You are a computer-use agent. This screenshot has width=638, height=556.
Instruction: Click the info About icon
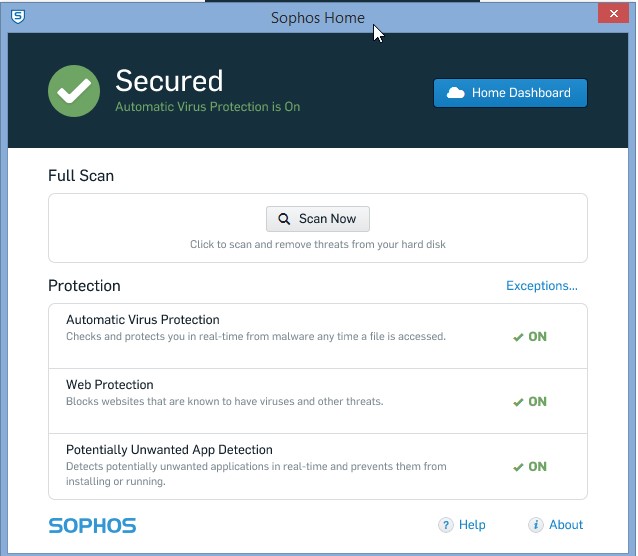click(x=535, y=525)
